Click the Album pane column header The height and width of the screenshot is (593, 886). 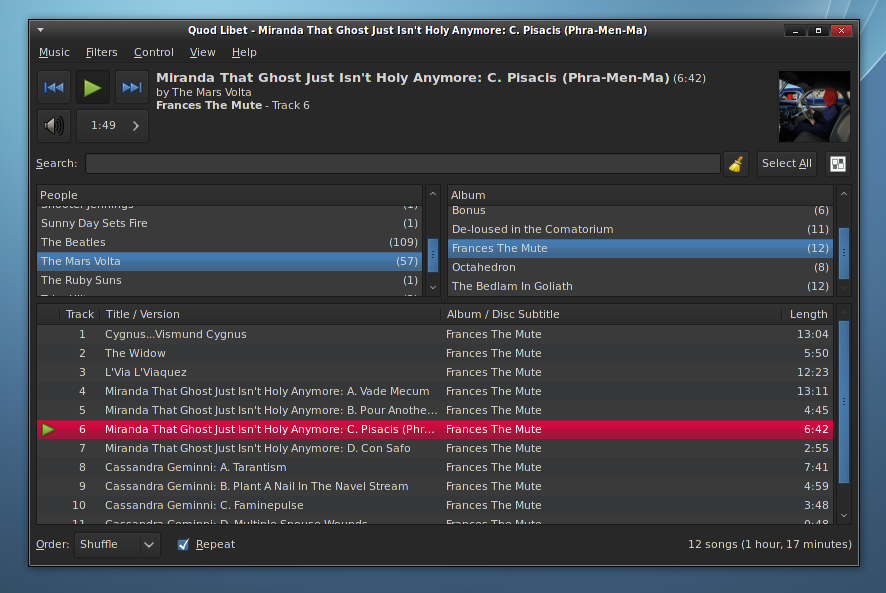[x=640, y=195]
